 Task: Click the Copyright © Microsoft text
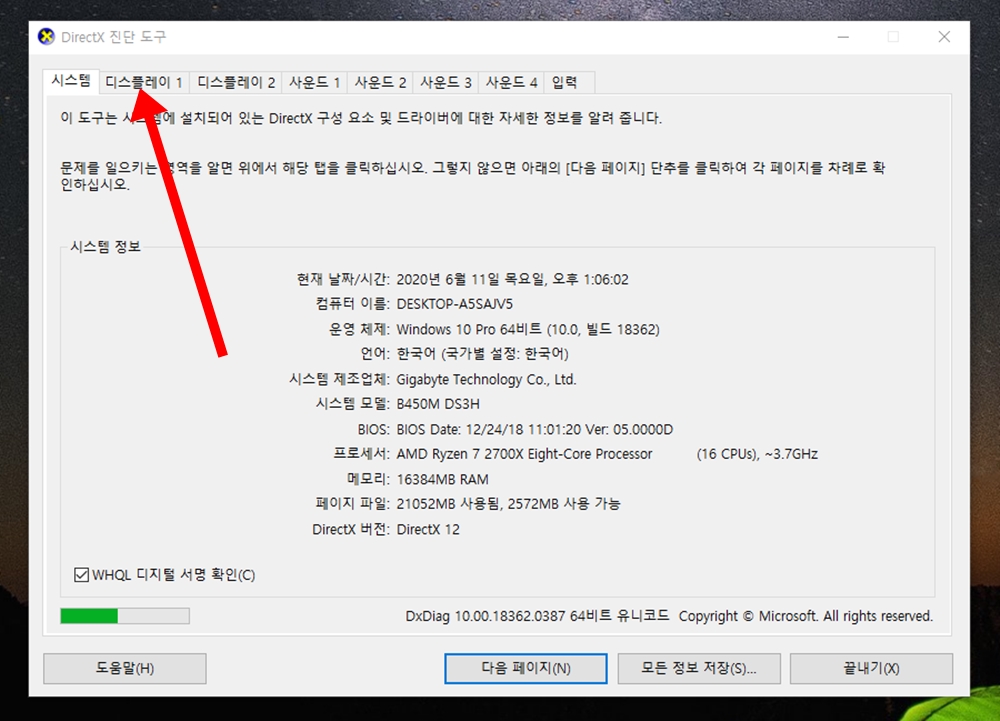[x=805, y=616]
